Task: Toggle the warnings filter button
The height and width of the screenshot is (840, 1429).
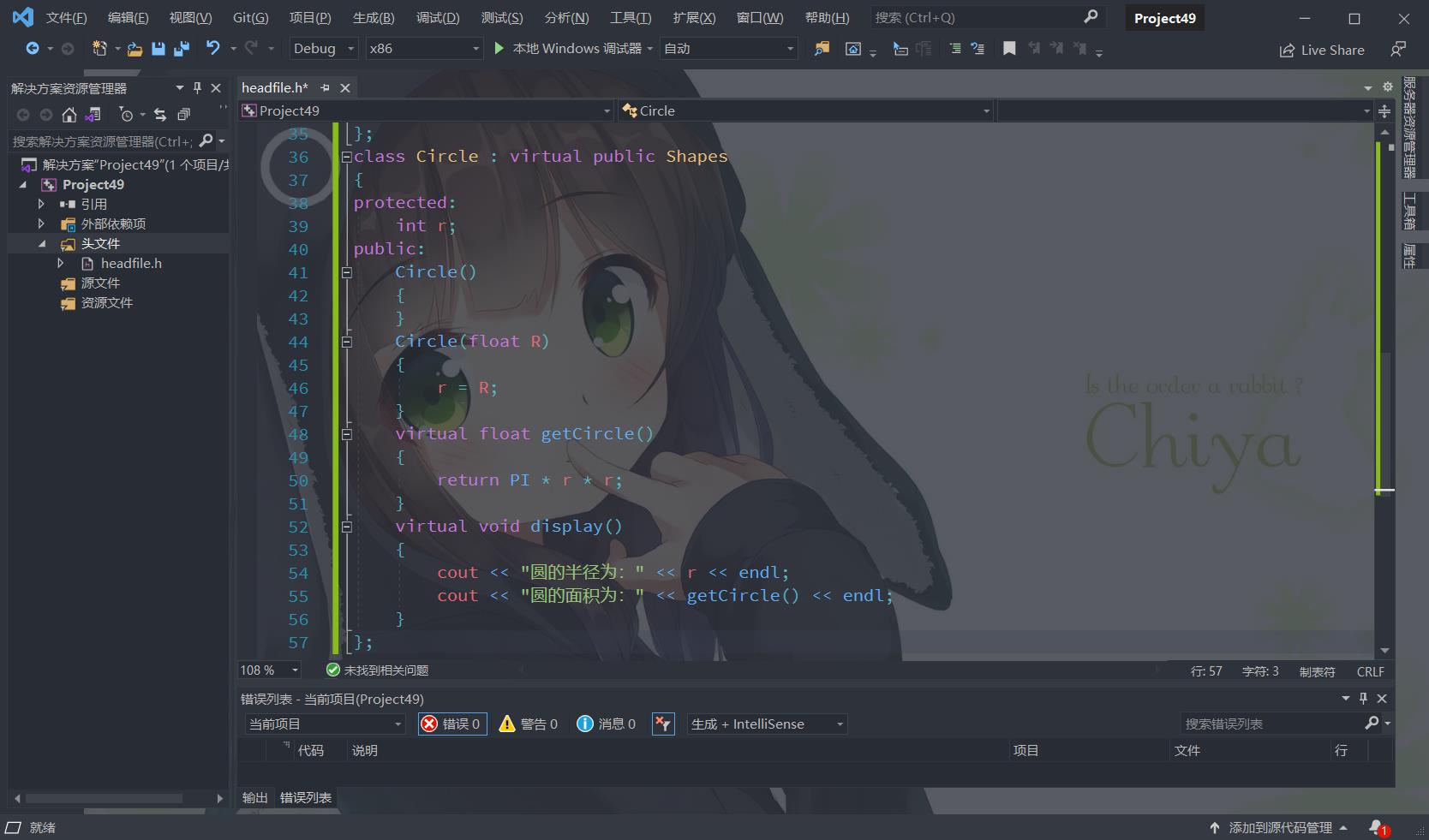Action: coord(529,724)
